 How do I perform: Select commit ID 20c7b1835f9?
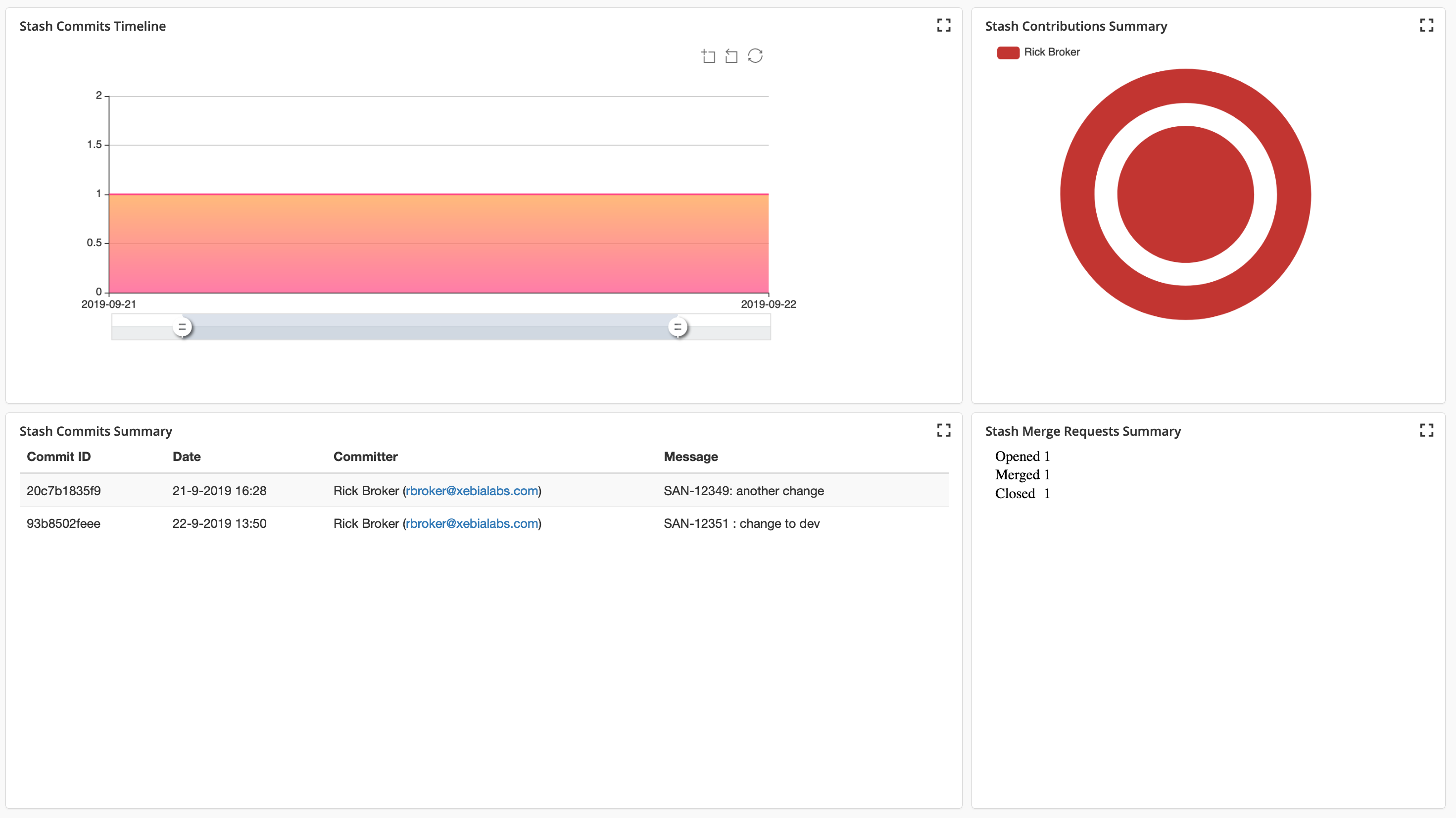pos(63,491)
